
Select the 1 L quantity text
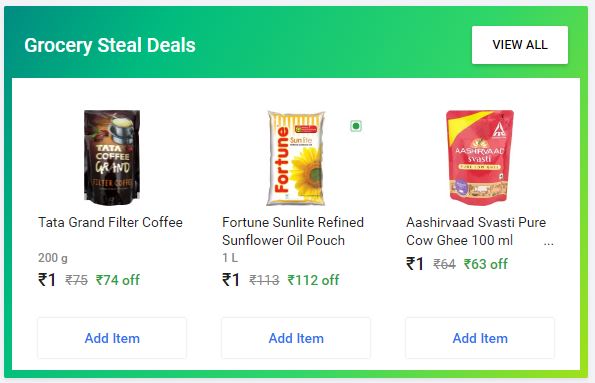[230, 258]
